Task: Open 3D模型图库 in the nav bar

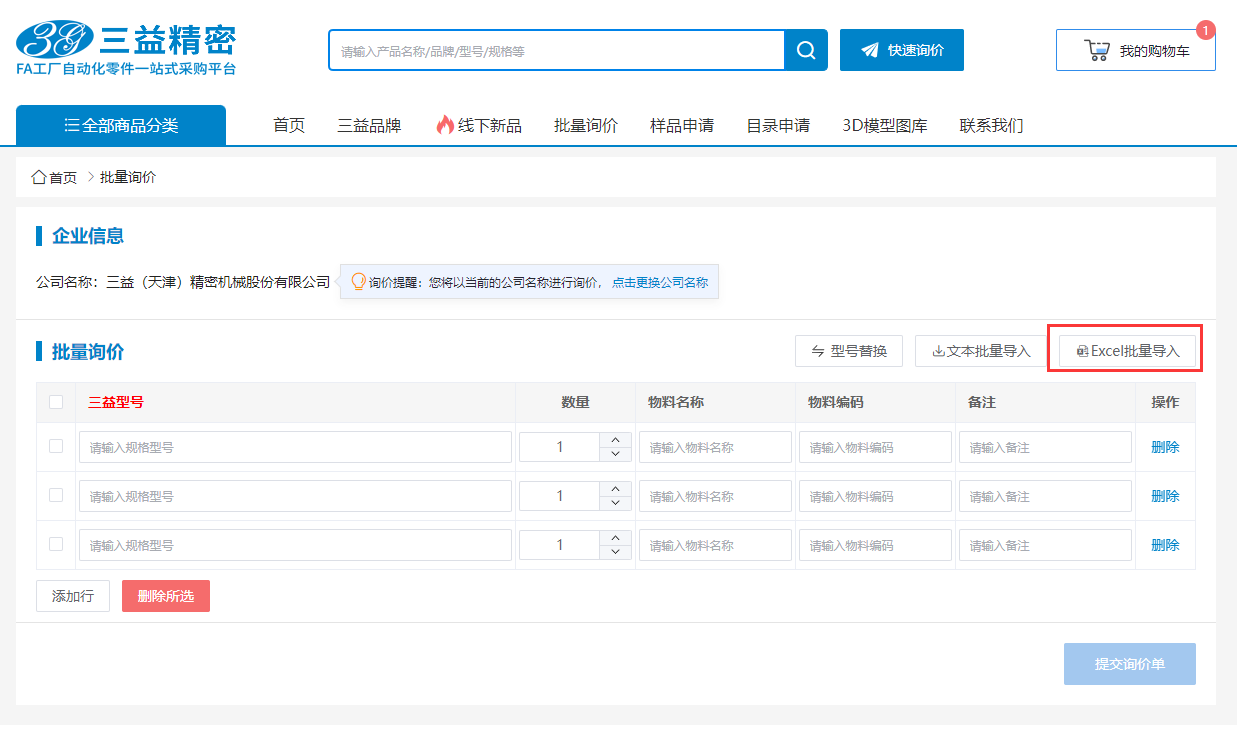Action: (x=885, y=125)
